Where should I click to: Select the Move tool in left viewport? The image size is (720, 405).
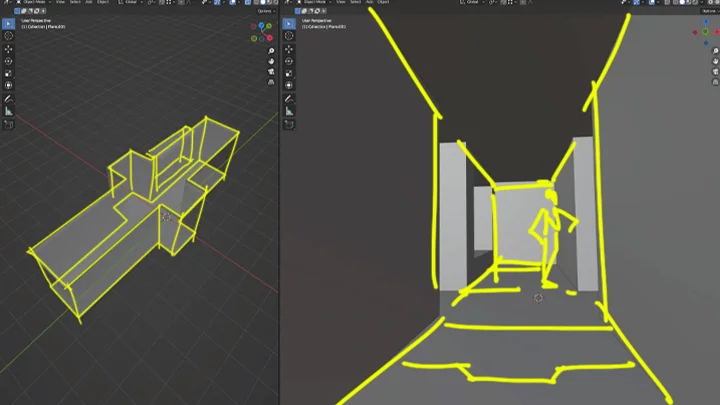tap(8, 50)
